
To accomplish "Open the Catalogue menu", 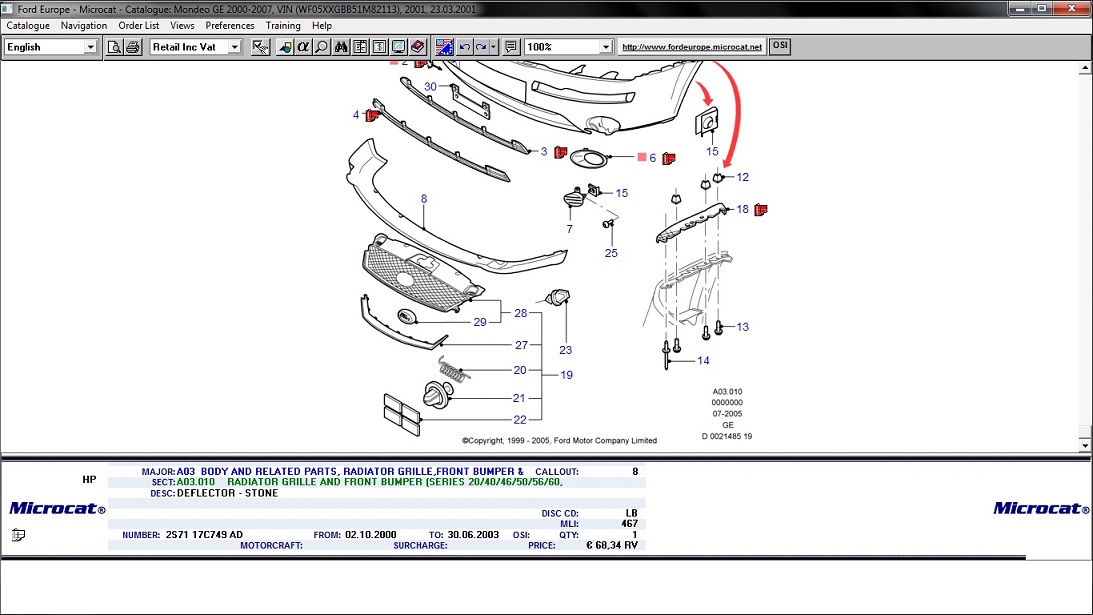I will pos(28,25).
